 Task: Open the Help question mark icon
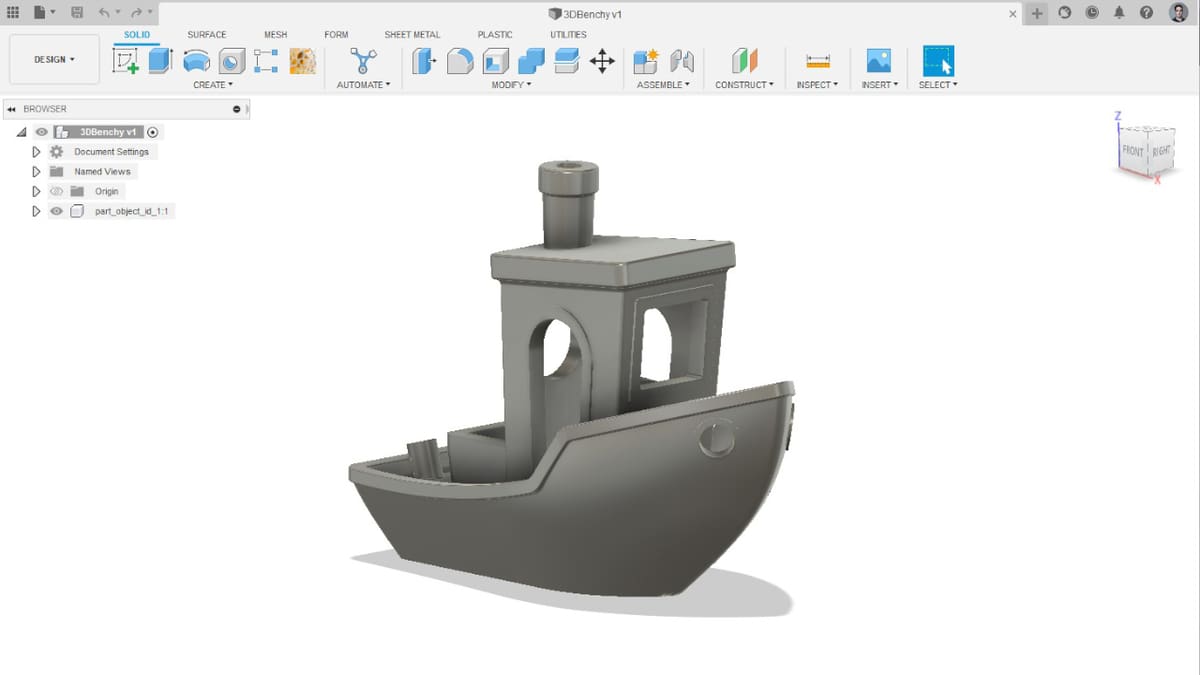point(1146,13)
